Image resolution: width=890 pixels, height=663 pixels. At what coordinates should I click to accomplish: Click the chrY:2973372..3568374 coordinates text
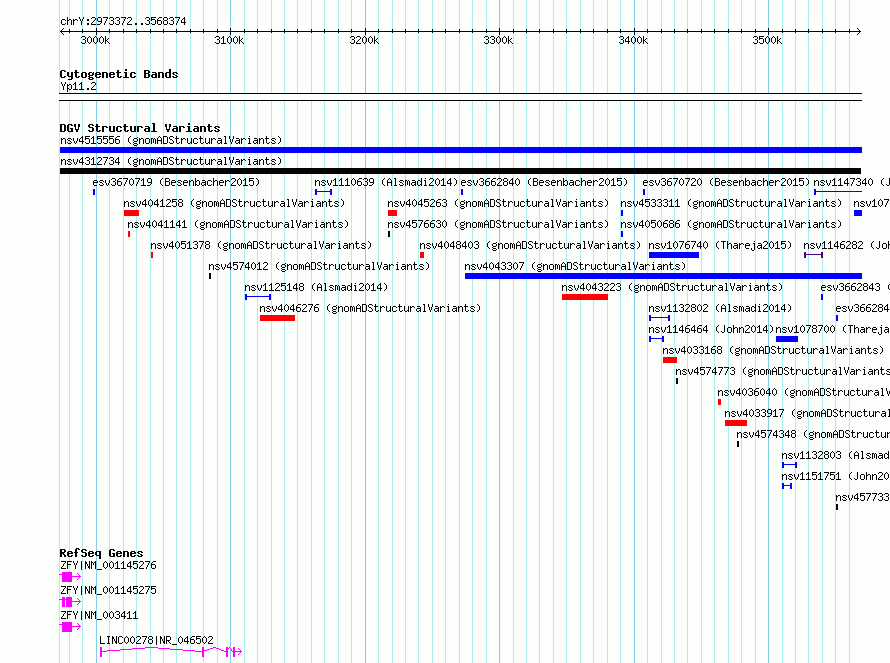[x=123, y=21]
